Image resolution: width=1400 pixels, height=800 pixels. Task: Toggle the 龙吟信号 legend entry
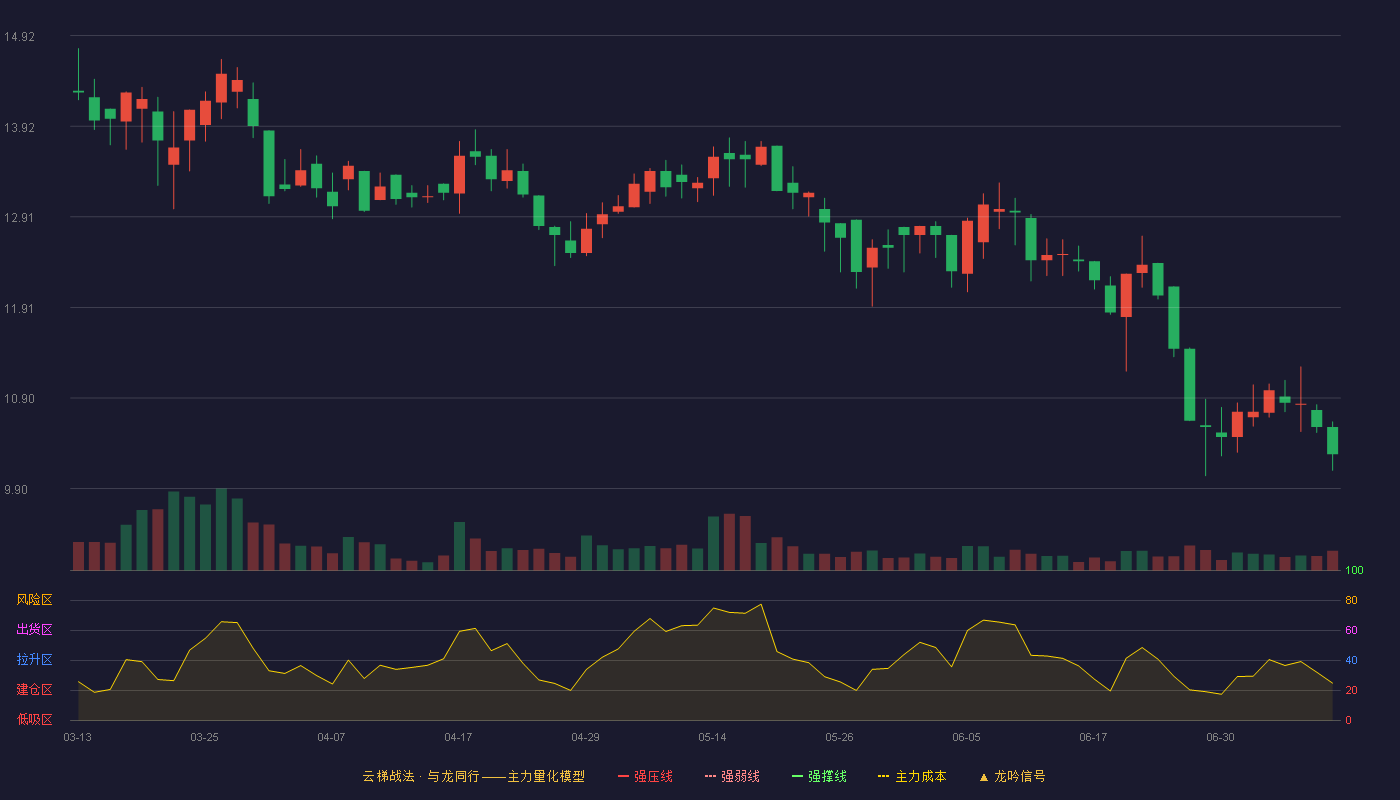(1012, 776)
